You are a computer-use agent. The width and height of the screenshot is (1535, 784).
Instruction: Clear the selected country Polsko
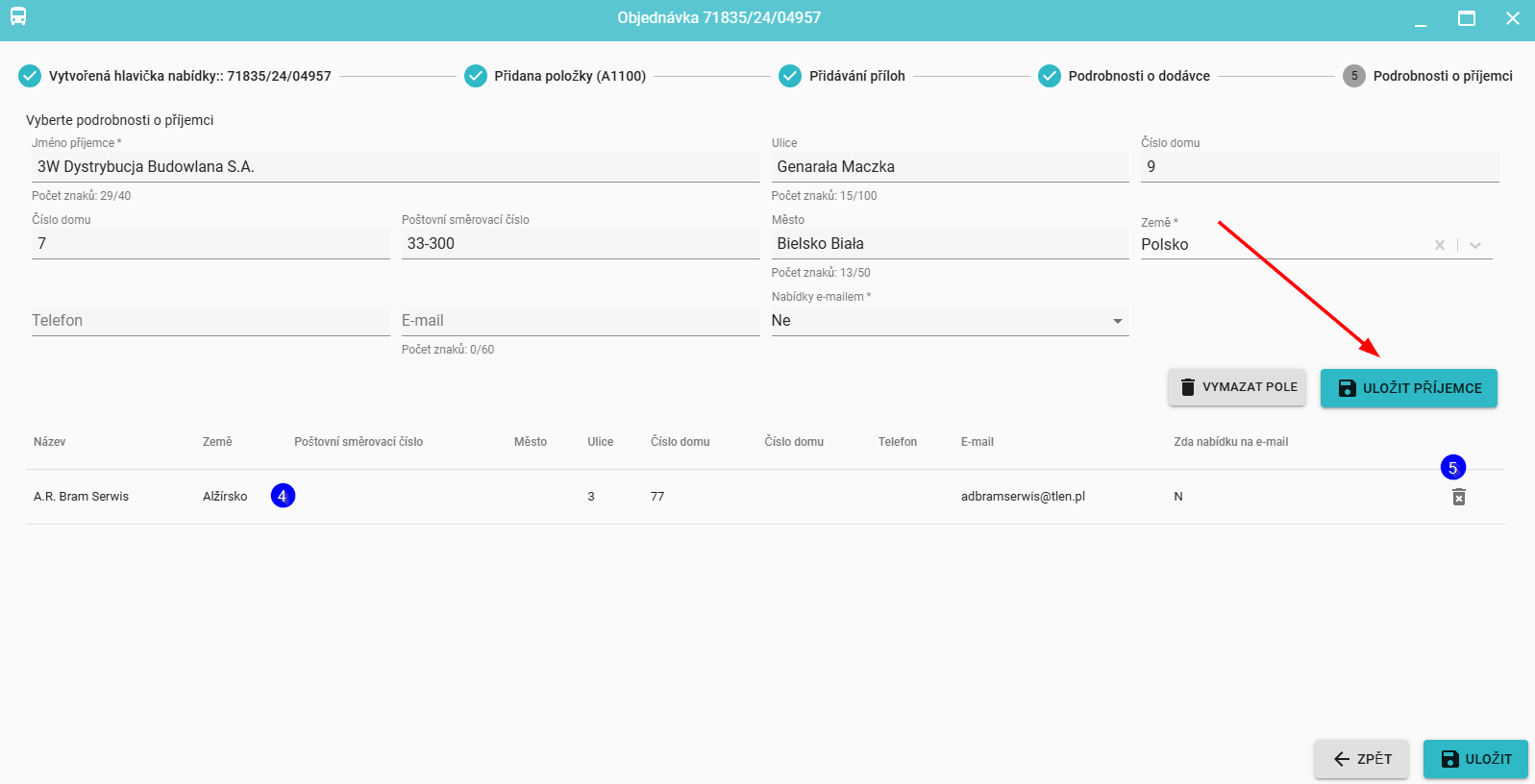click(1439, 245)
